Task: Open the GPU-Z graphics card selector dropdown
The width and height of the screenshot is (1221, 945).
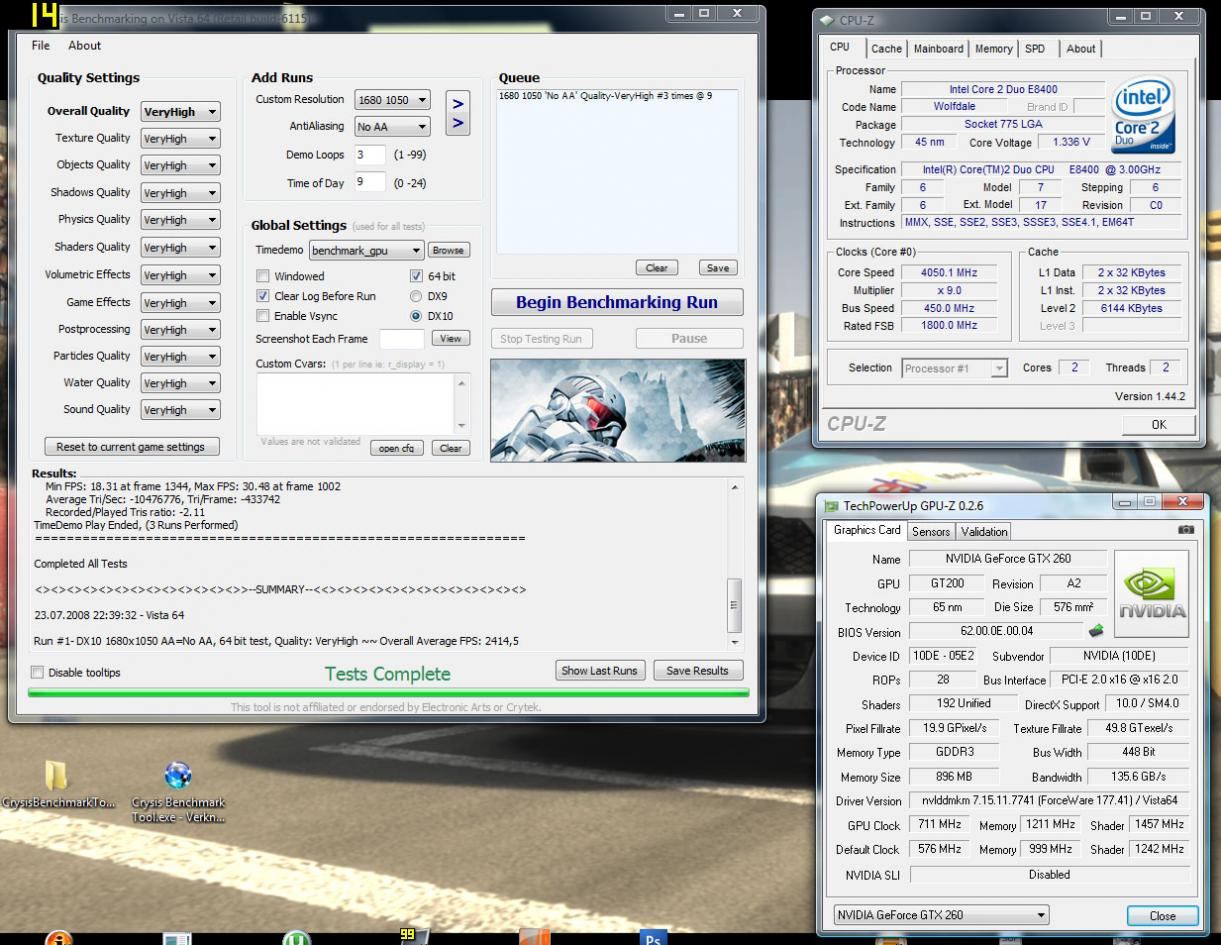Action: tap(941, 915)
